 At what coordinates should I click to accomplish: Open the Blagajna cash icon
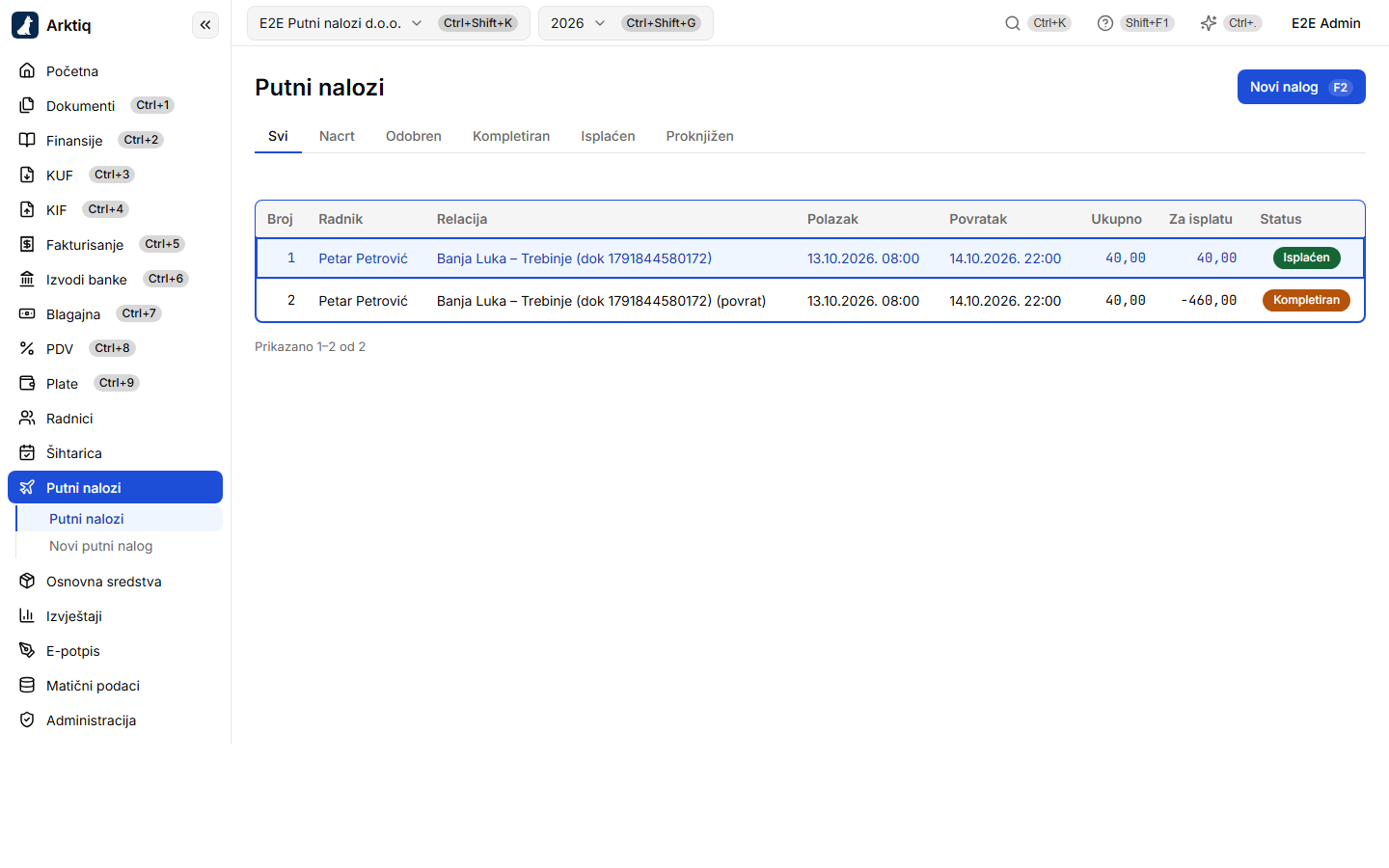coord(27,314)
